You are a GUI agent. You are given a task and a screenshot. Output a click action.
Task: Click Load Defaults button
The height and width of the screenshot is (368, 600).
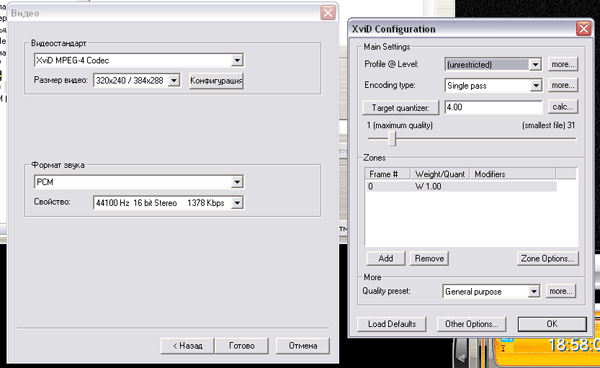[x=392, y=324]
